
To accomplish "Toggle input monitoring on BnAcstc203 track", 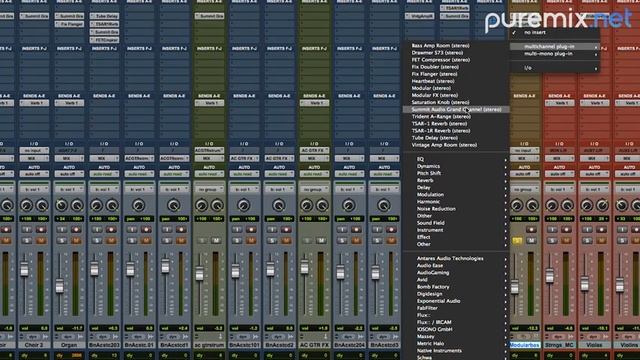I will click(97, 230).
